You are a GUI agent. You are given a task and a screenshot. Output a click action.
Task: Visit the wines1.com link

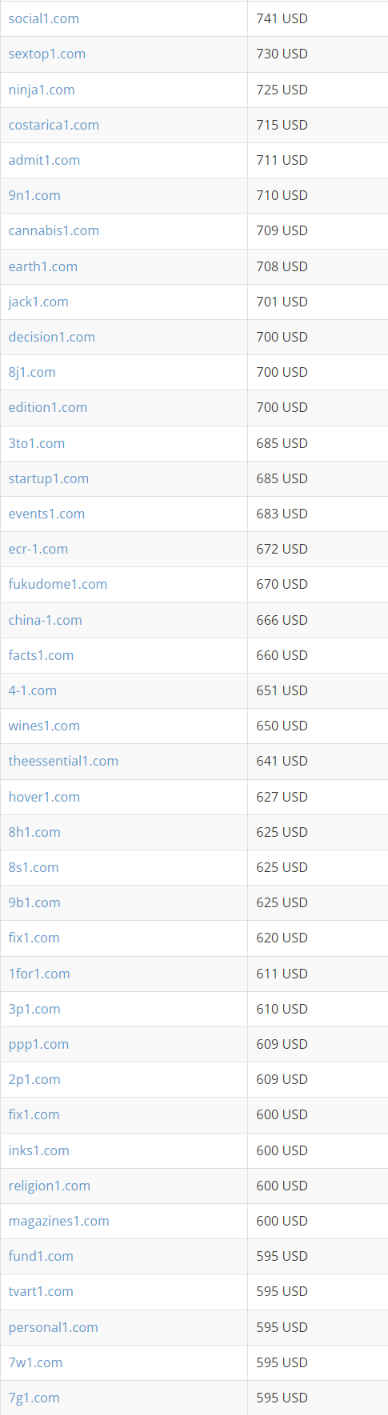tap(44, 726)
